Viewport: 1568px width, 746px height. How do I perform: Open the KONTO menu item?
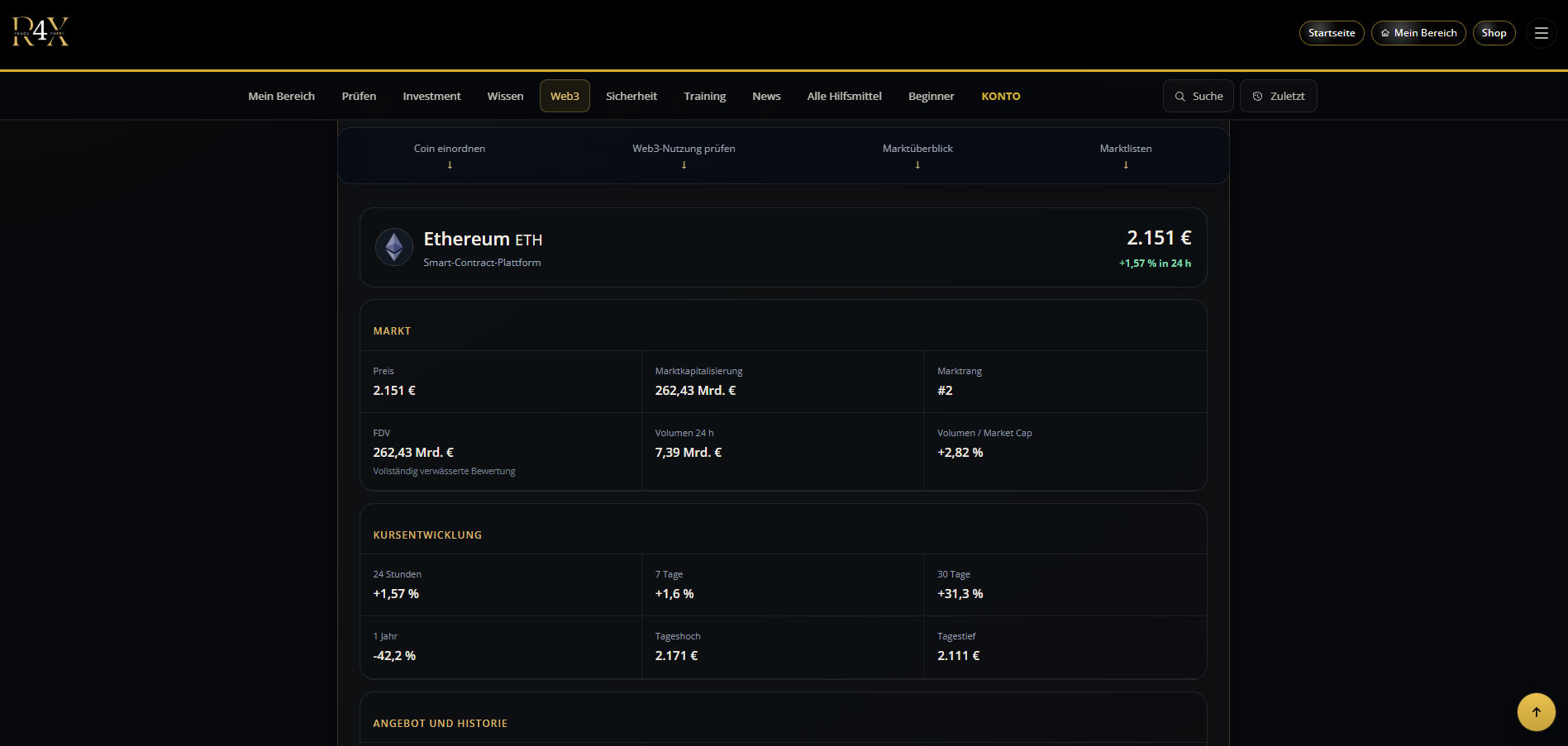[1000, 96]
